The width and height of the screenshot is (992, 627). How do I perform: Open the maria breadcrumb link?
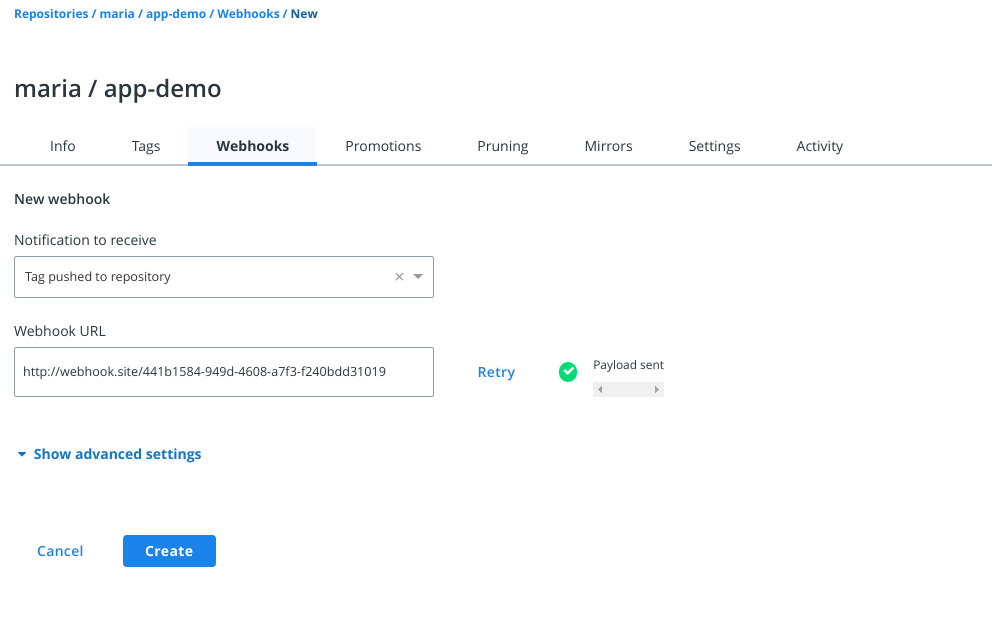click(x=117, y=14)
